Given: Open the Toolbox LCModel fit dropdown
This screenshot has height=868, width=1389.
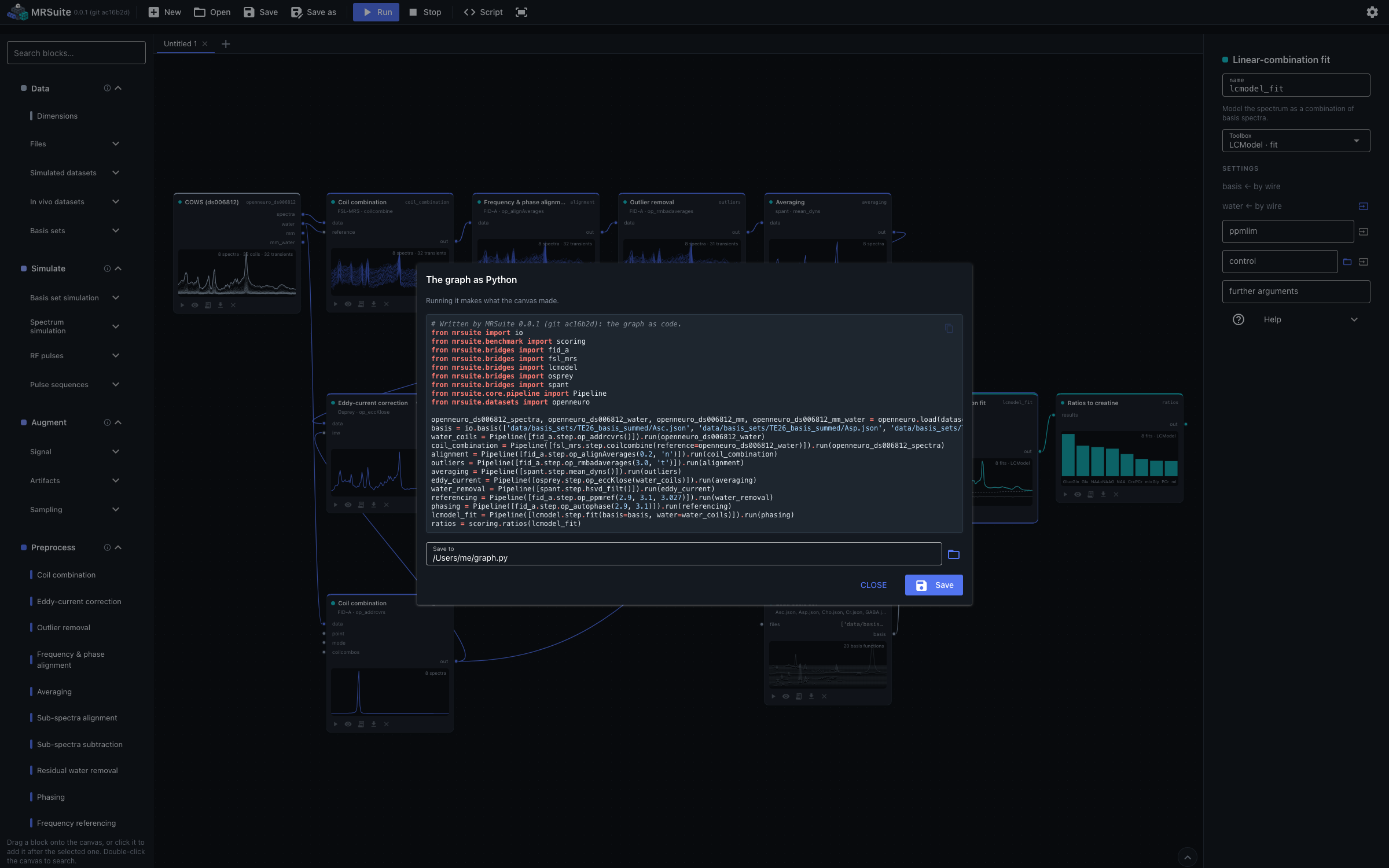Looking at the screenshot, I should (x=1296, y=141).
